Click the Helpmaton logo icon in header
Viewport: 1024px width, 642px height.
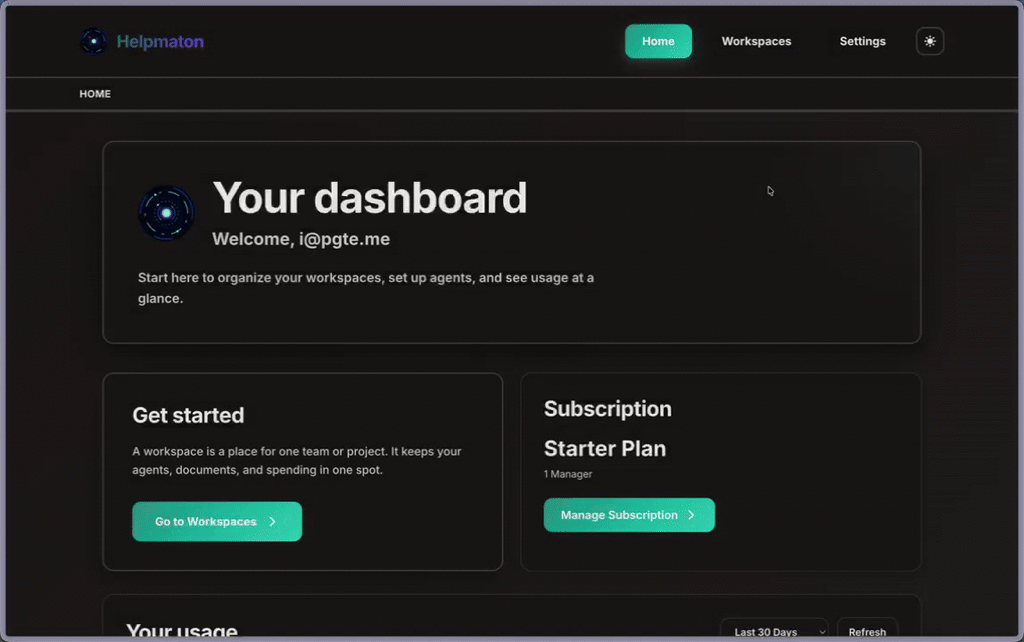pos(94,42)
